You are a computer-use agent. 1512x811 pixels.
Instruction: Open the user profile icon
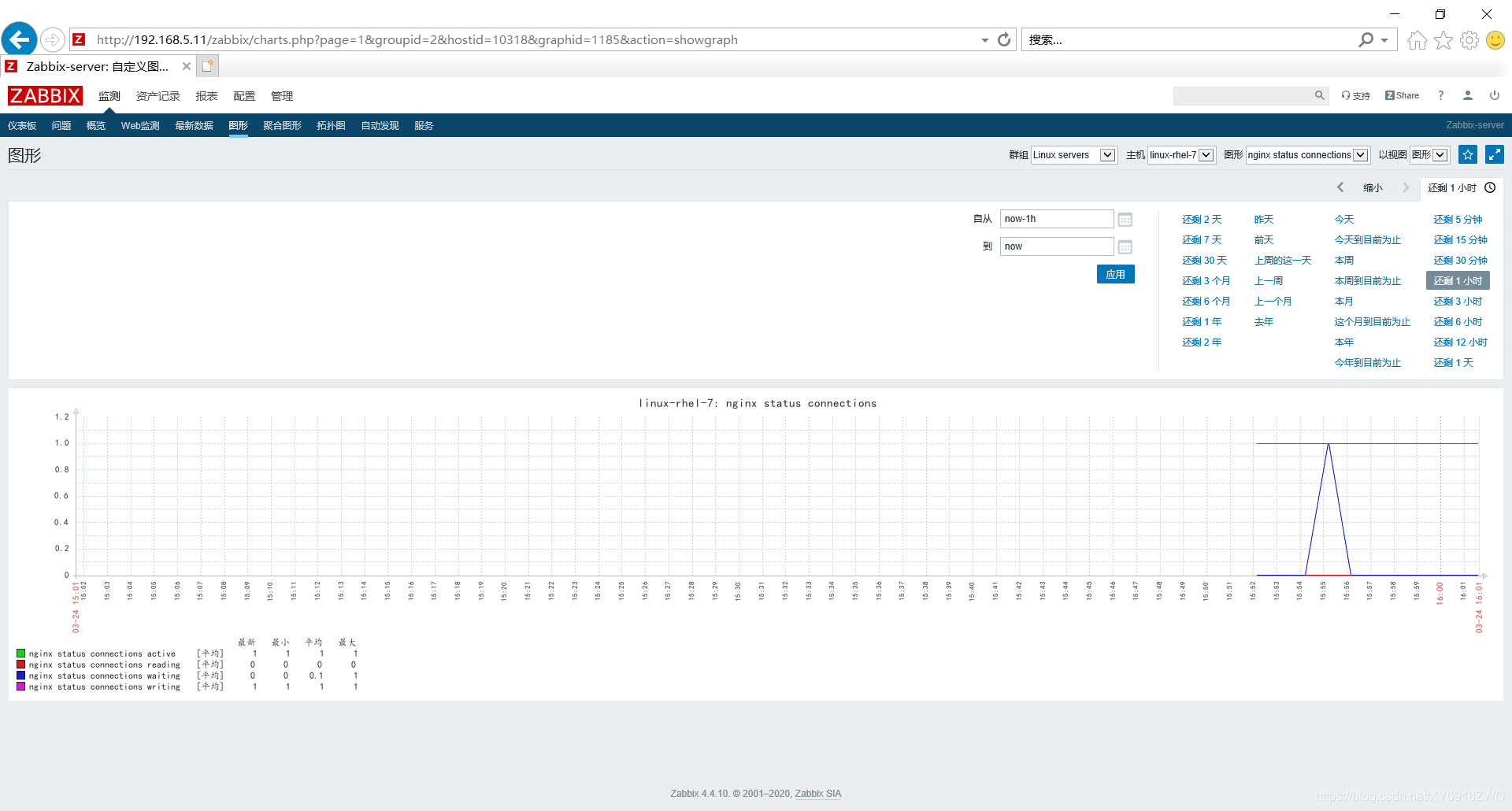coord(1468,95)
